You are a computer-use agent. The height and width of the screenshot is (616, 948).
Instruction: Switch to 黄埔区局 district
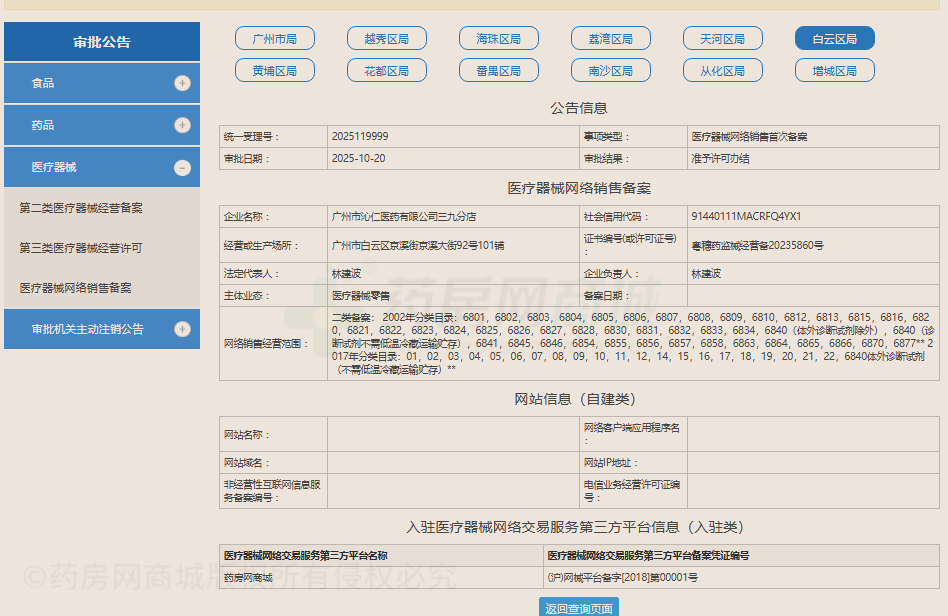tap(274, 70)
